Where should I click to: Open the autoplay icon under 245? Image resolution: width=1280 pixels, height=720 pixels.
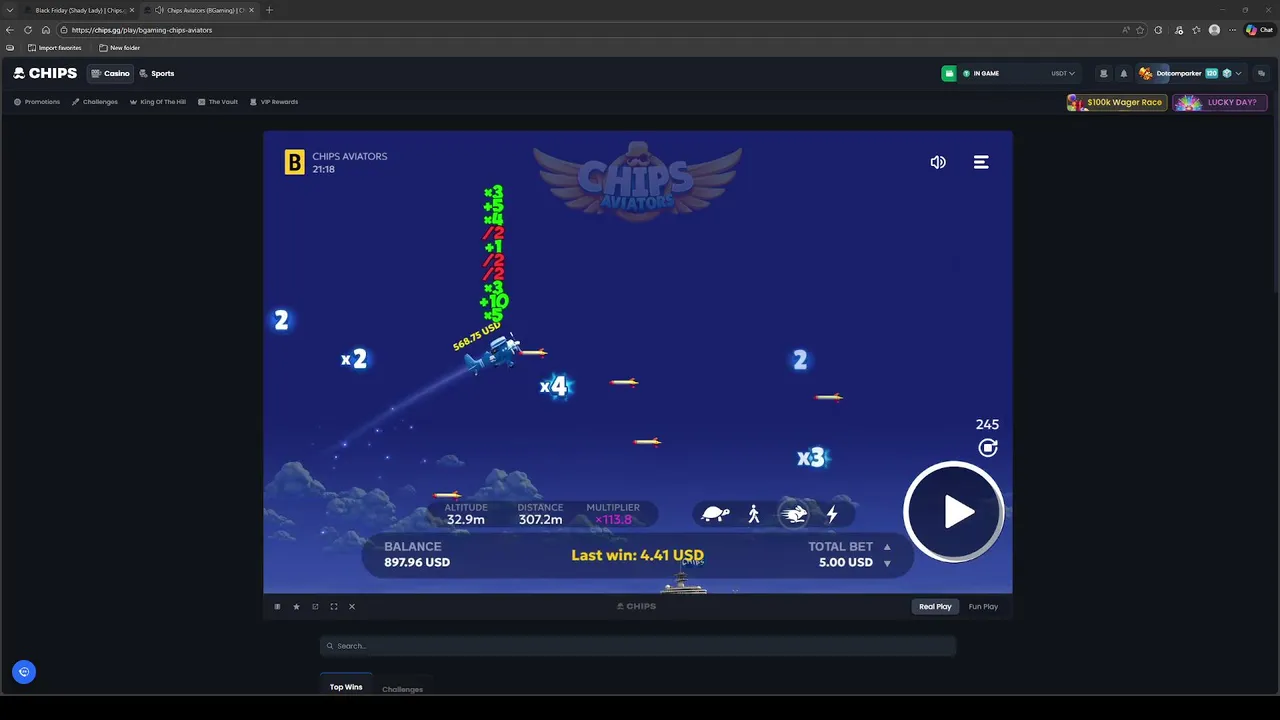coord(988,448)
